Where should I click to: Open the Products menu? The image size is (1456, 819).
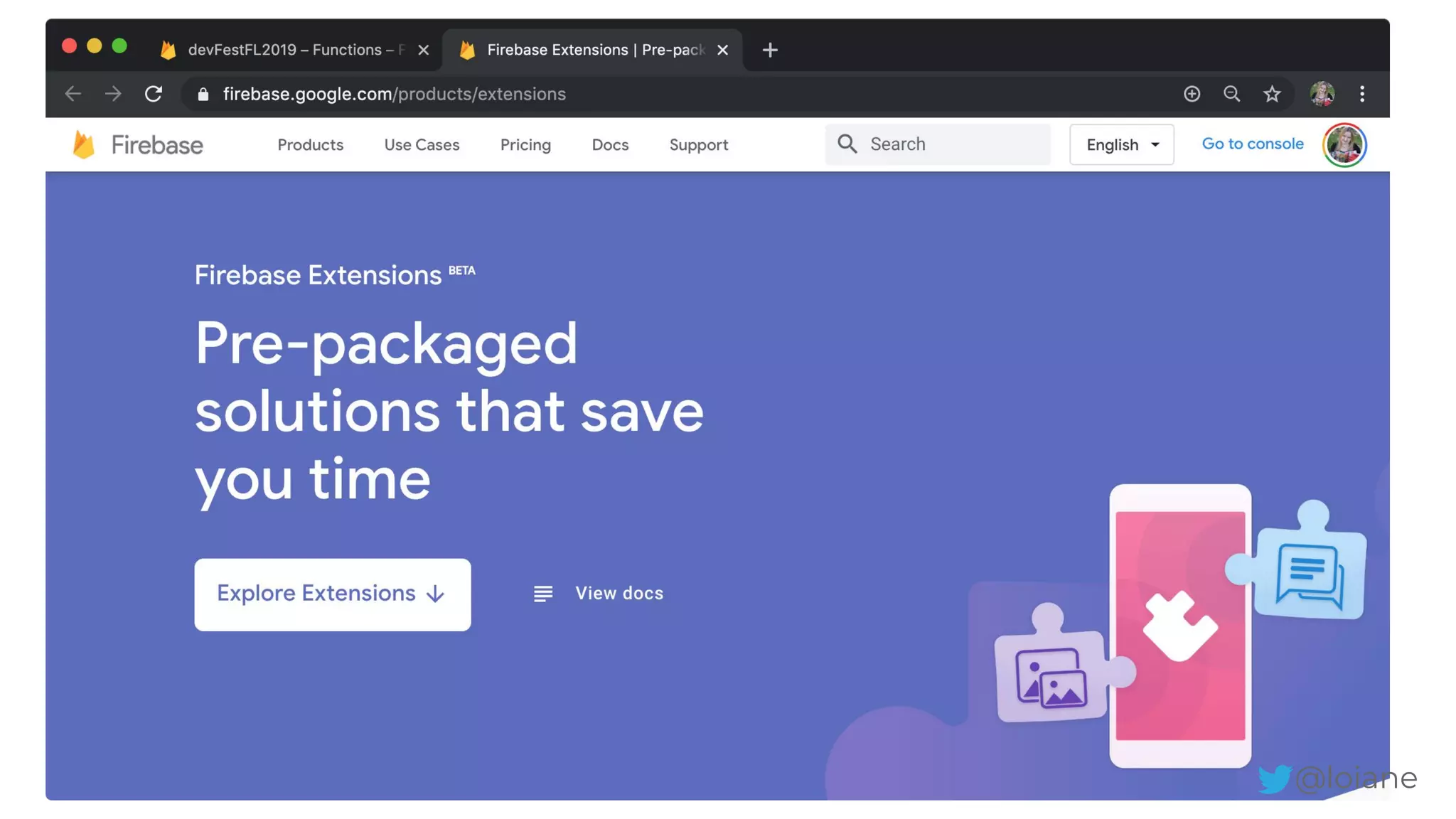tap(310, 144)
